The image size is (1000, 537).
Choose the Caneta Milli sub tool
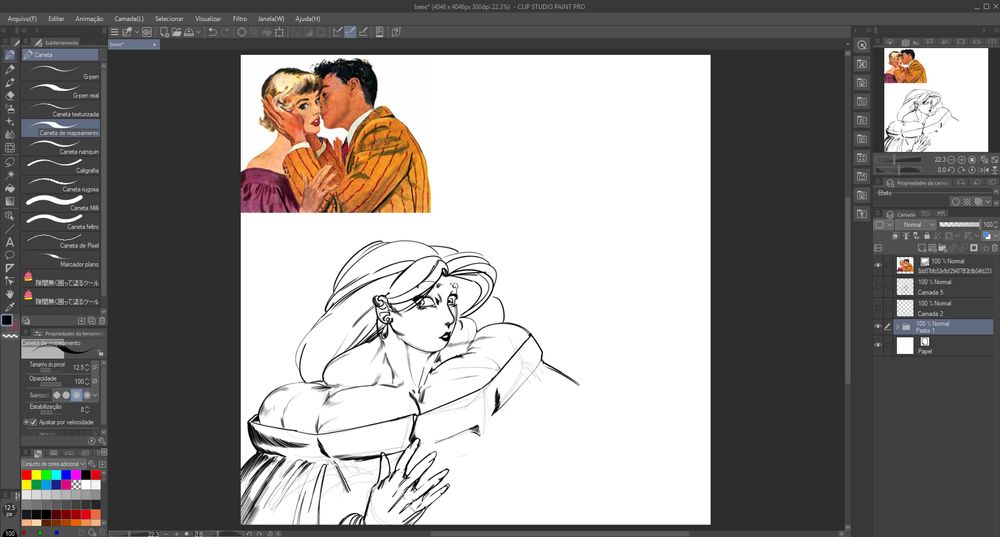(x=61, y=203)
